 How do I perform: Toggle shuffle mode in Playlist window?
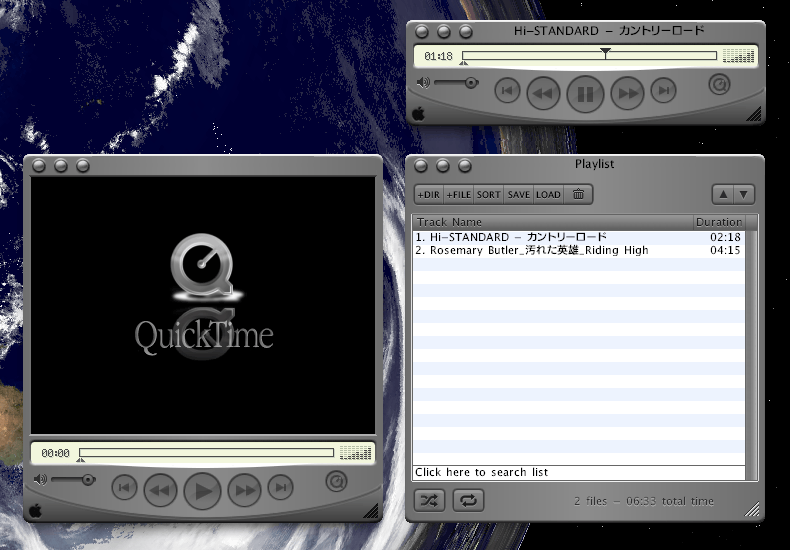pyautogui.click(x=429, y=501)
